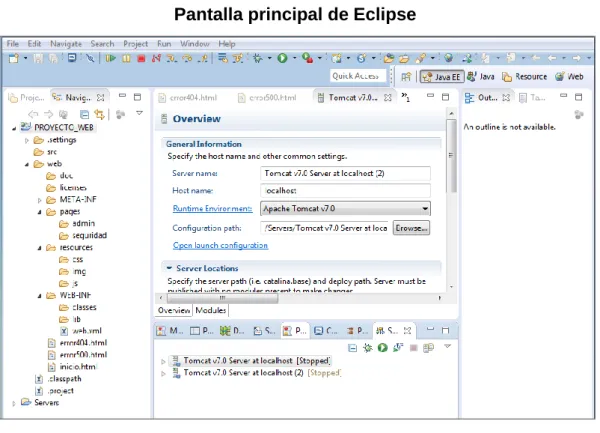Open the Navigate menu

(66, 44)
